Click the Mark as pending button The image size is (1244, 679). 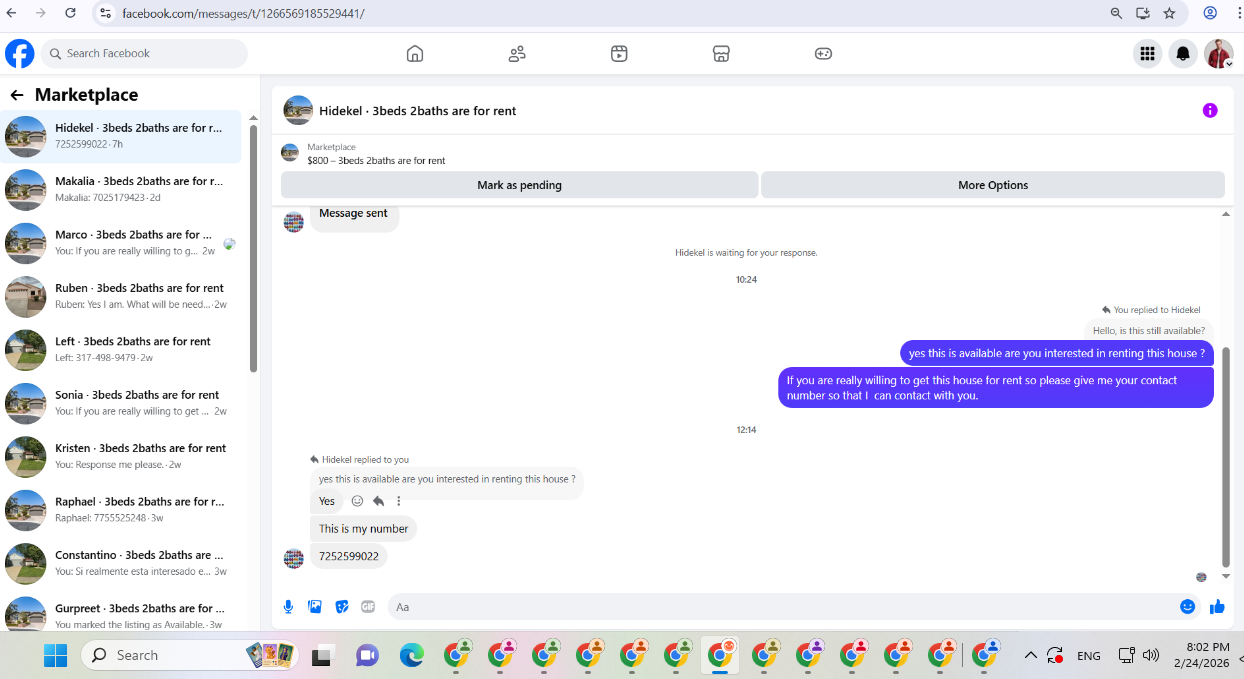[x=519, y=185]
